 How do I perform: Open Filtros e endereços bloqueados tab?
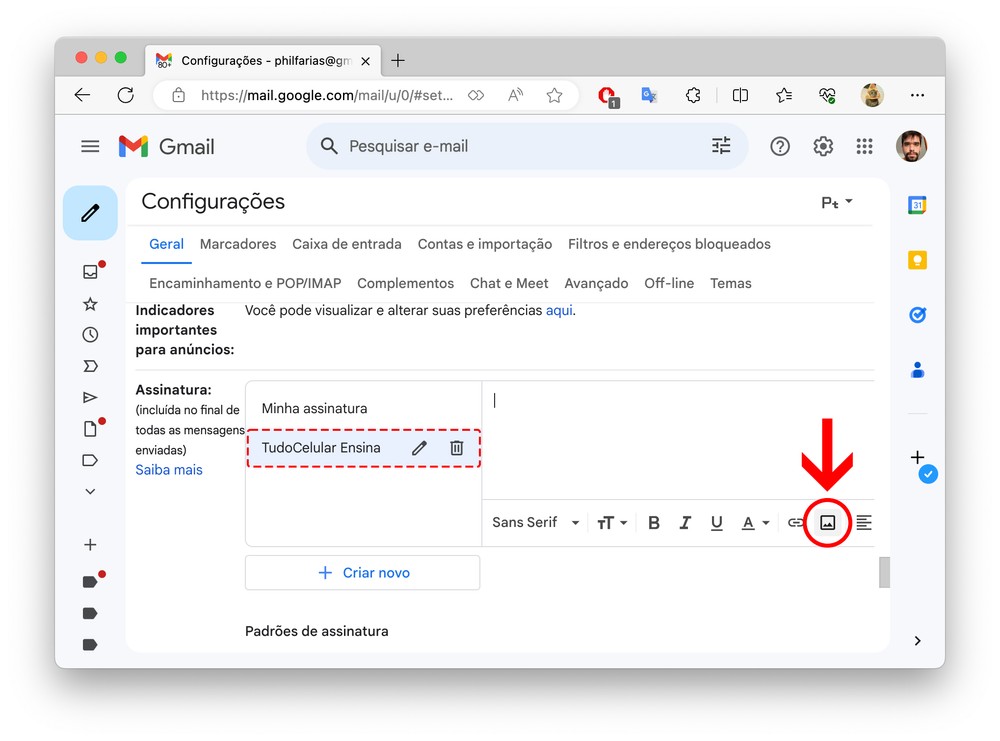click(669, 244)
